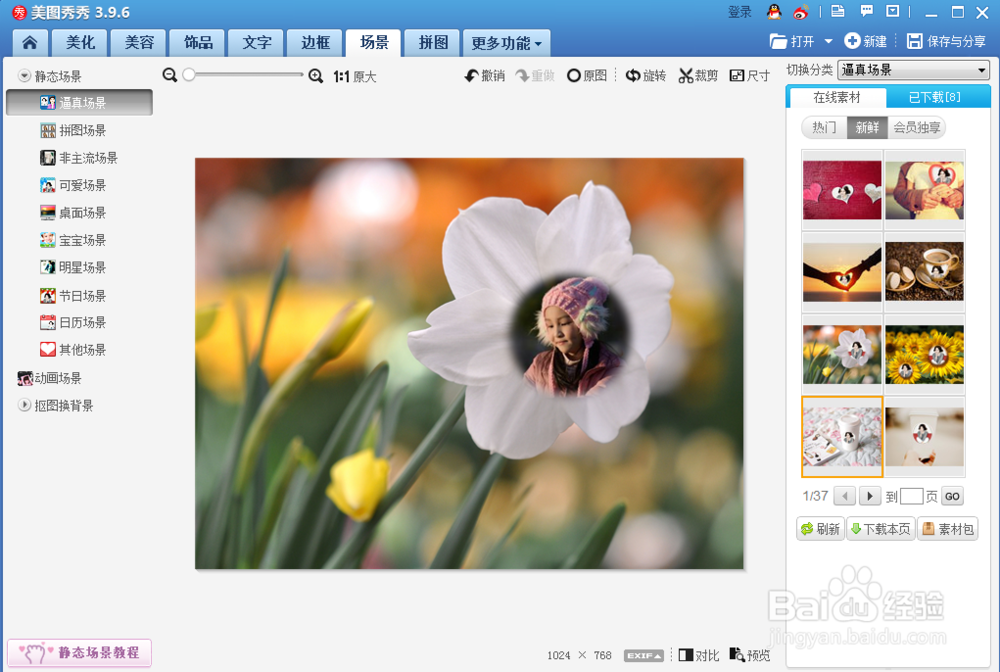Open the 素材包 button
1000x672 pixels.
[948, 529]
